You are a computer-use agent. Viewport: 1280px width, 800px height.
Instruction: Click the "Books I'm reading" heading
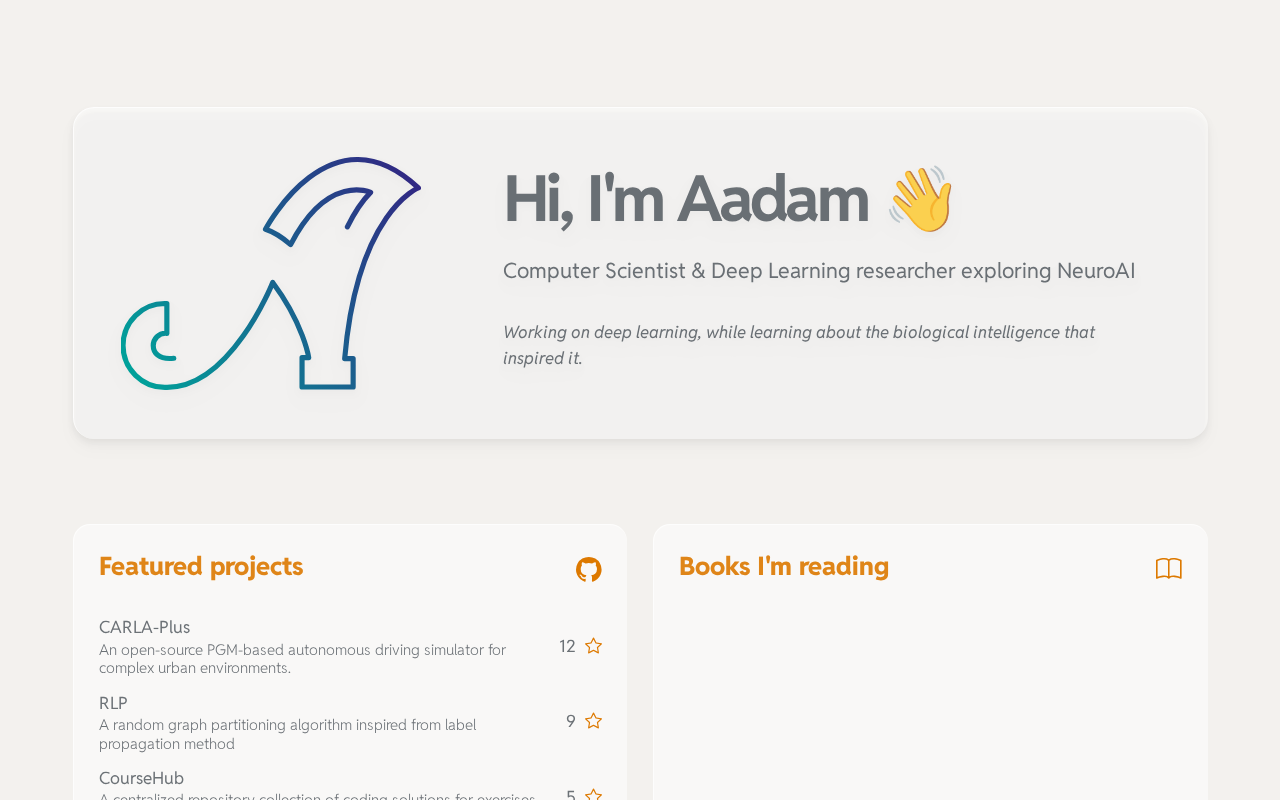coord(783,566)
